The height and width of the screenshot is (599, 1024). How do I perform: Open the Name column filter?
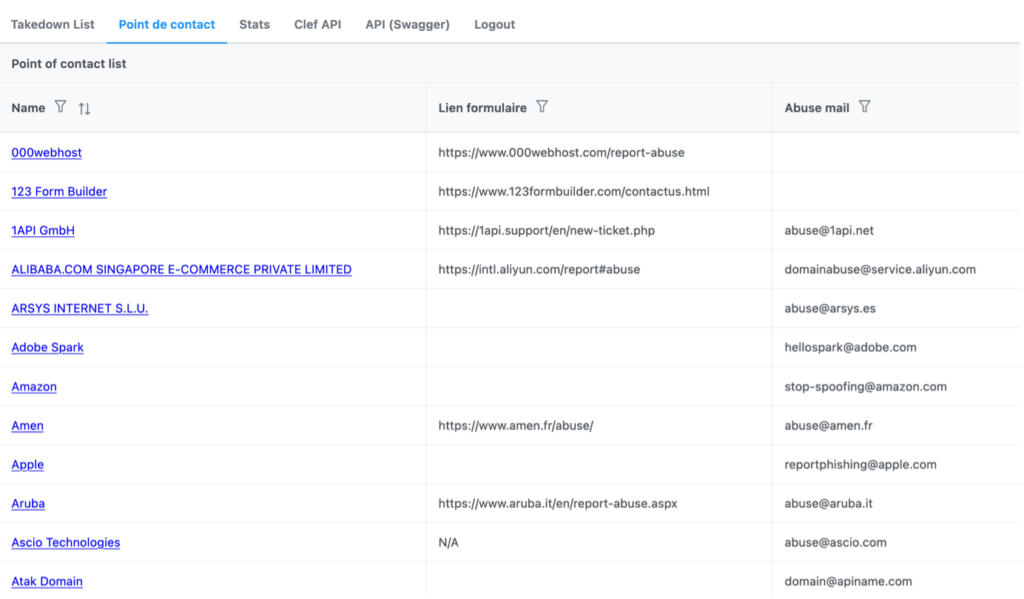point(60,106)
